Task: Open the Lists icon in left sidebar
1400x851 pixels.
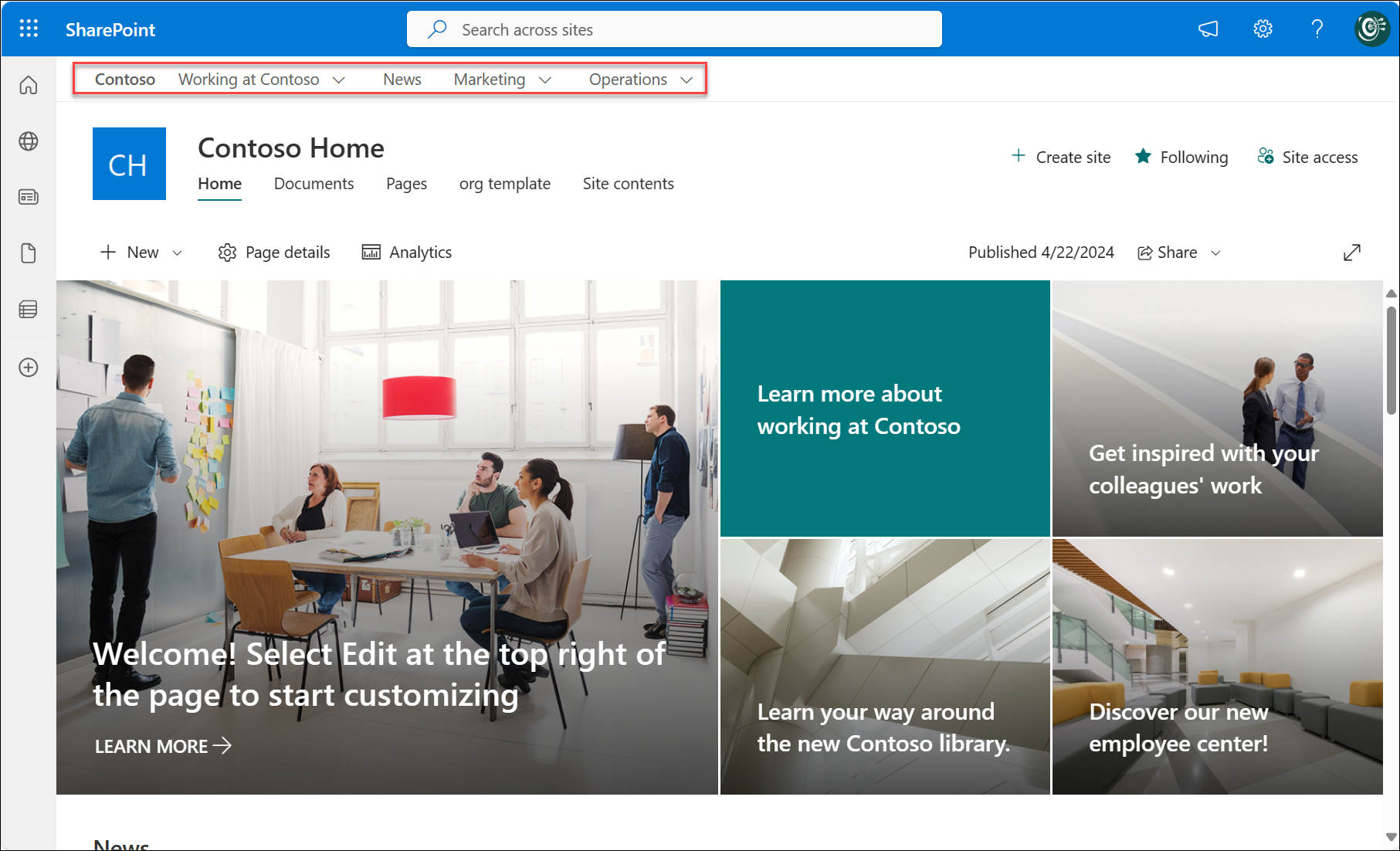Action: [x=28, y=309]
